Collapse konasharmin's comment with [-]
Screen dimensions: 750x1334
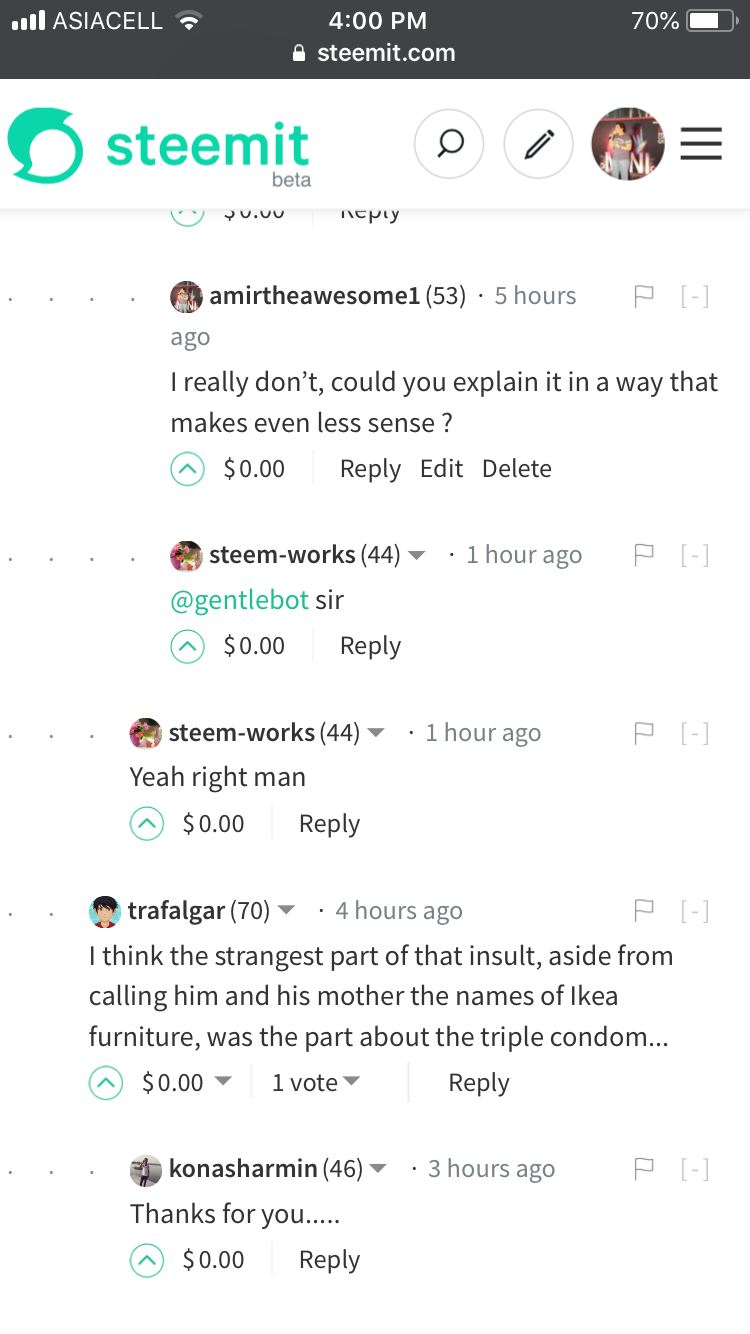(x=694, y=1169)
